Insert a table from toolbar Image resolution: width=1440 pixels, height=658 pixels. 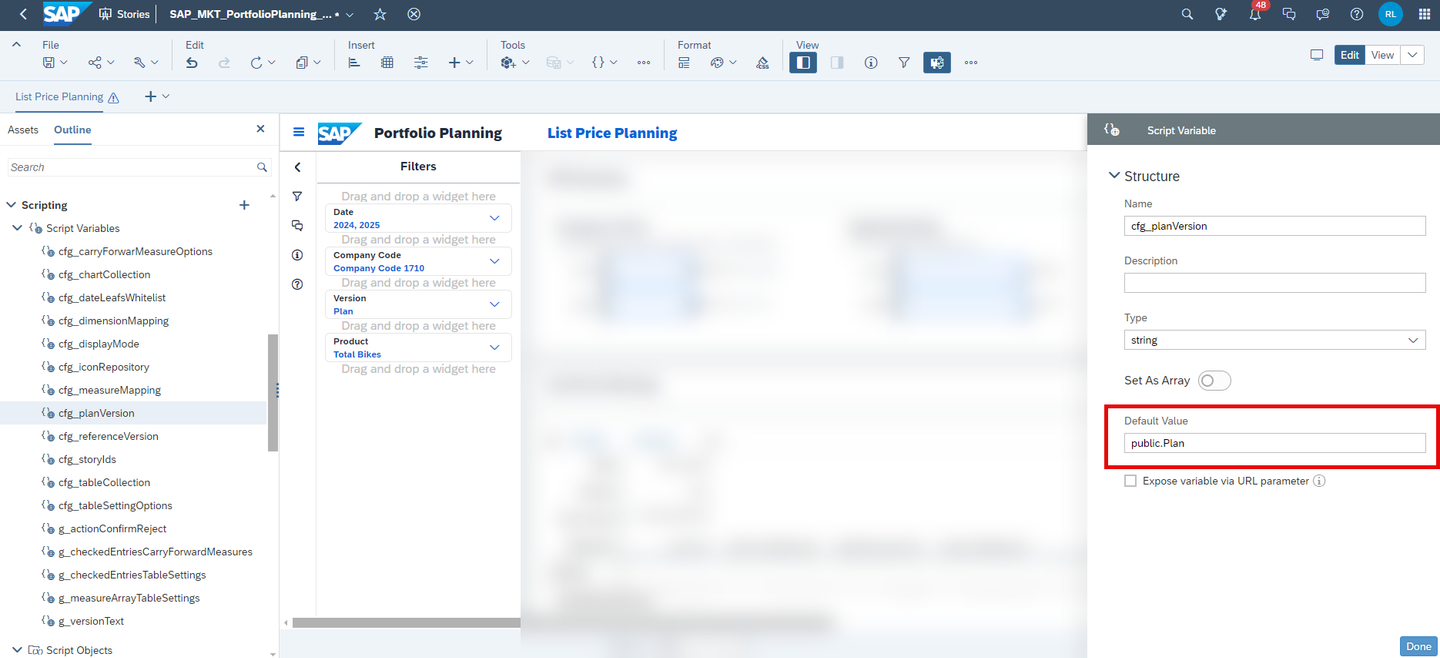[387, 62]
